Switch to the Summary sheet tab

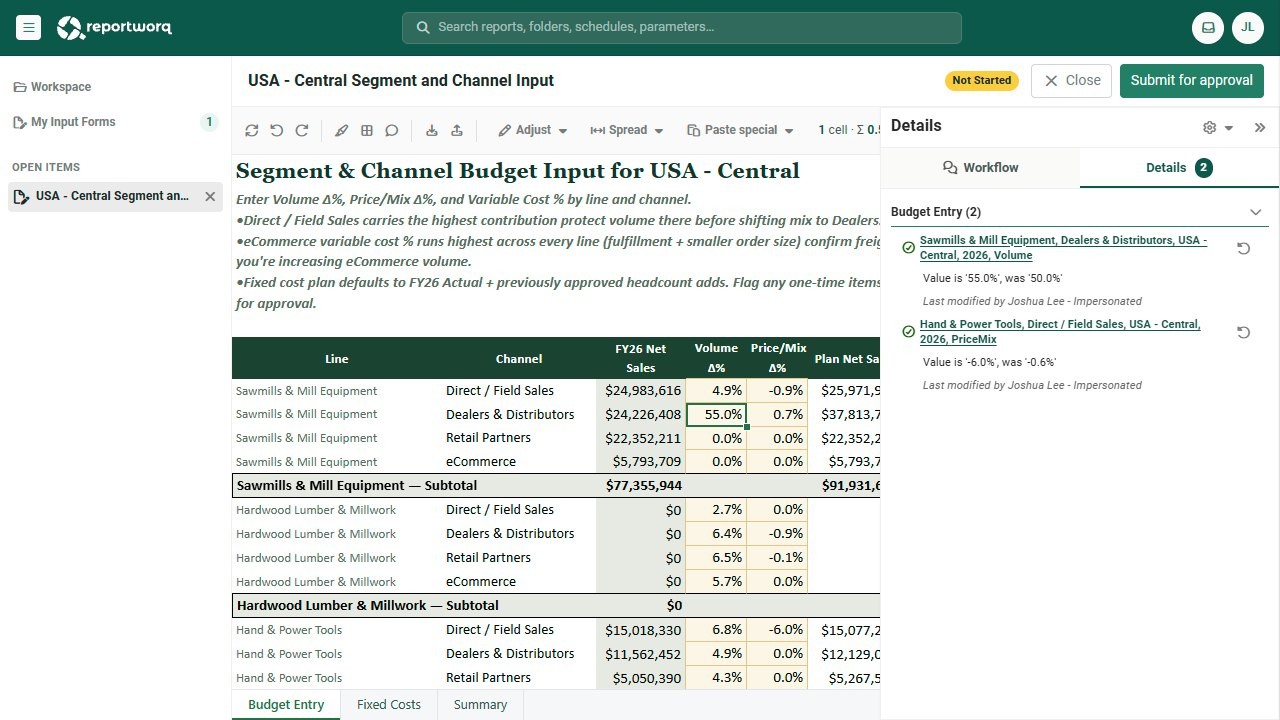(480, 705)
